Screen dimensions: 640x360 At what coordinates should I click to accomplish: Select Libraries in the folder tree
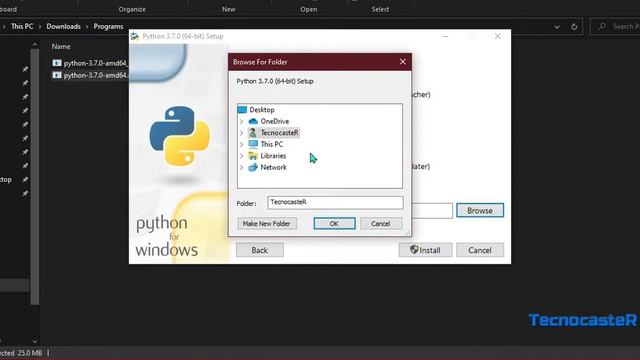(x=273, y=156)
